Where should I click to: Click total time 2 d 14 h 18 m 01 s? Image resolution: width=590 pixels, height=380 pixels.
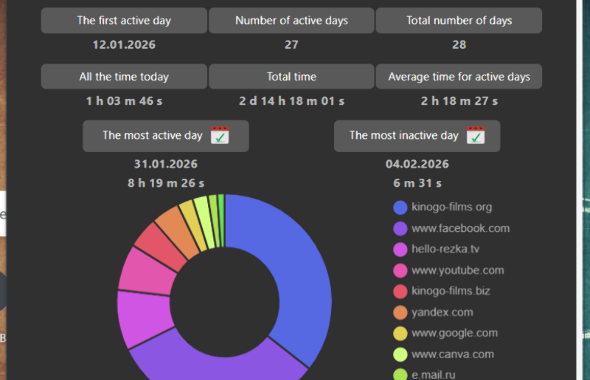(x=292, y=101)
